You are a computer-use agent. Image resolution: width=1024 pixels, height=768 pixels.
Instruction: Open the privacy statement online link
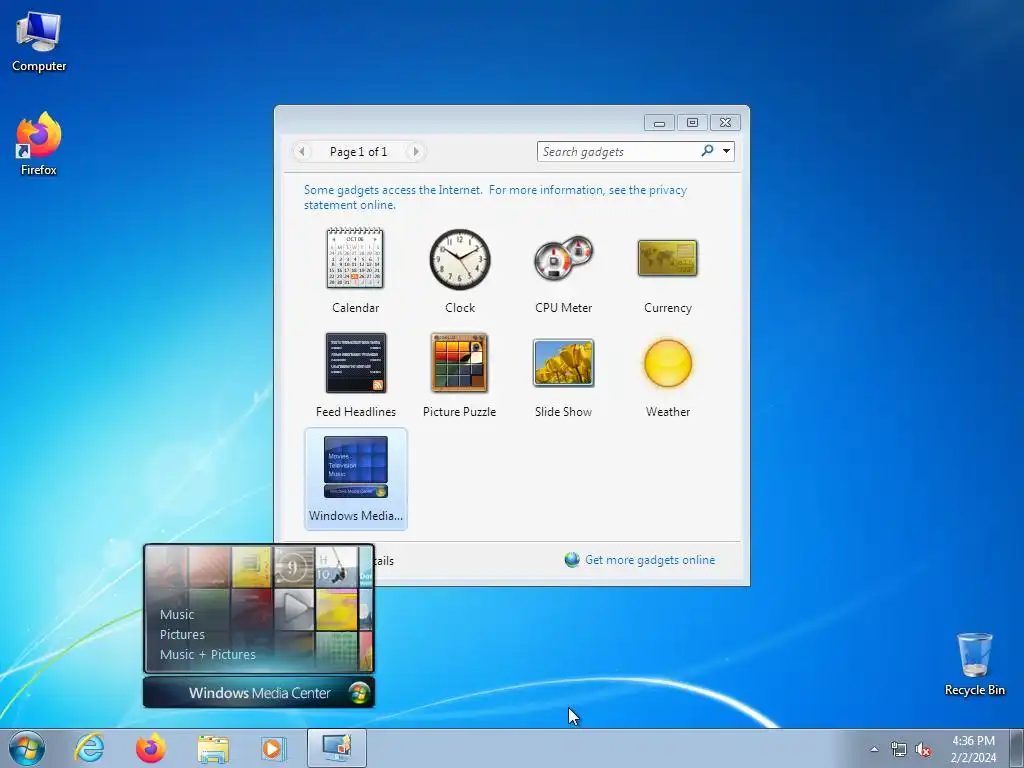click(495, 197)
